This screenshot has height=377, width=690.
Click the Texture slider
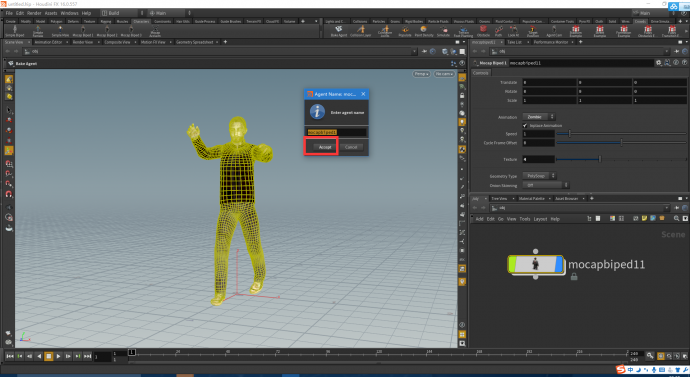coord(621,159)
